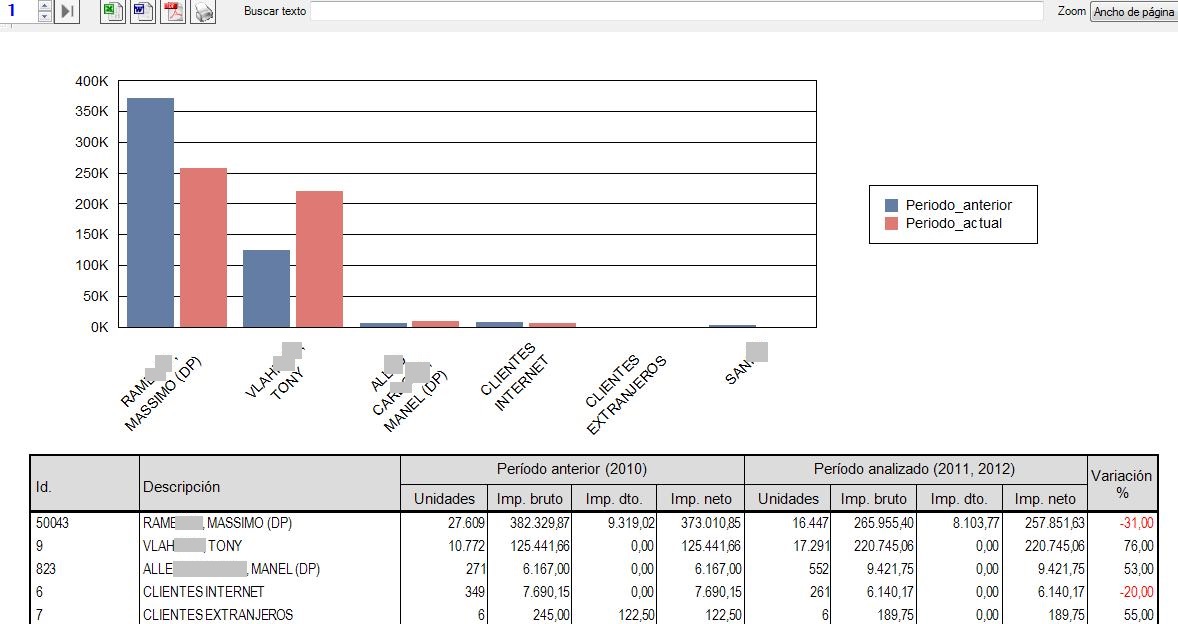The image size is (1178, 624).
Task: Click the 'Id.' column header
Action: coord(84,487)
